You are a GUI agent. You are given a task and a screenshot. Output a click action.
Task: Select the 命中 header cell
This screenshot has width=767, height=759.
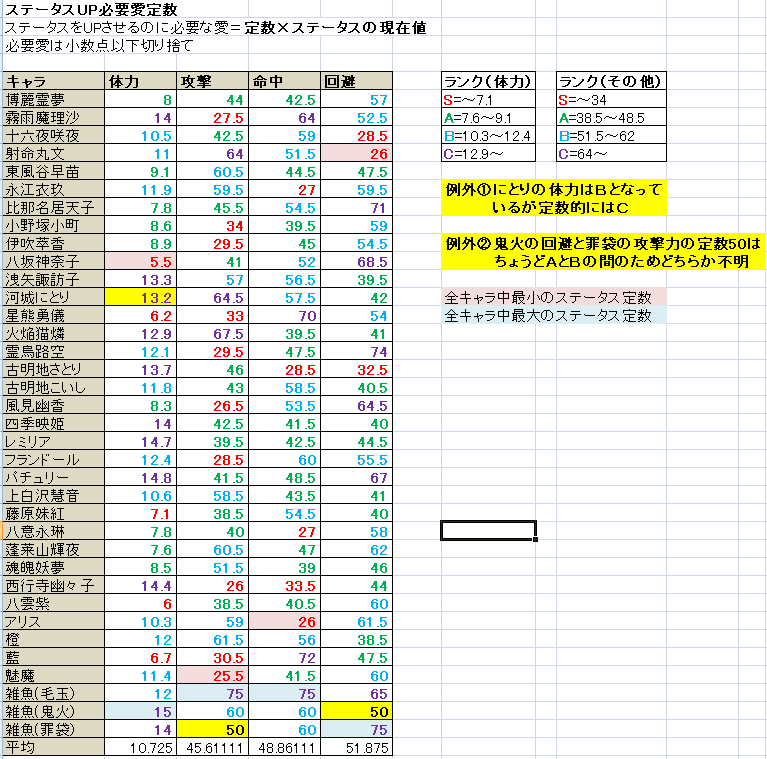[284, 81]
